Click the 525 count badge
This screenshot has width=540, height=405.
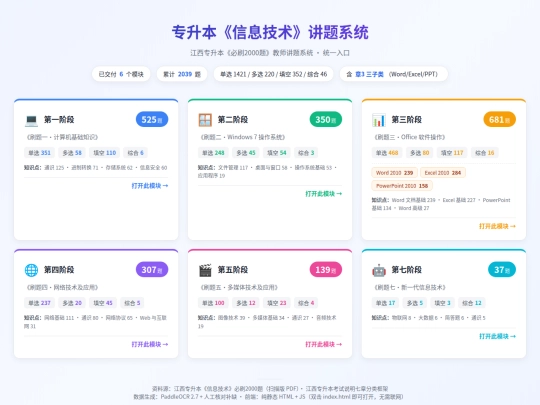coord(152,120)
